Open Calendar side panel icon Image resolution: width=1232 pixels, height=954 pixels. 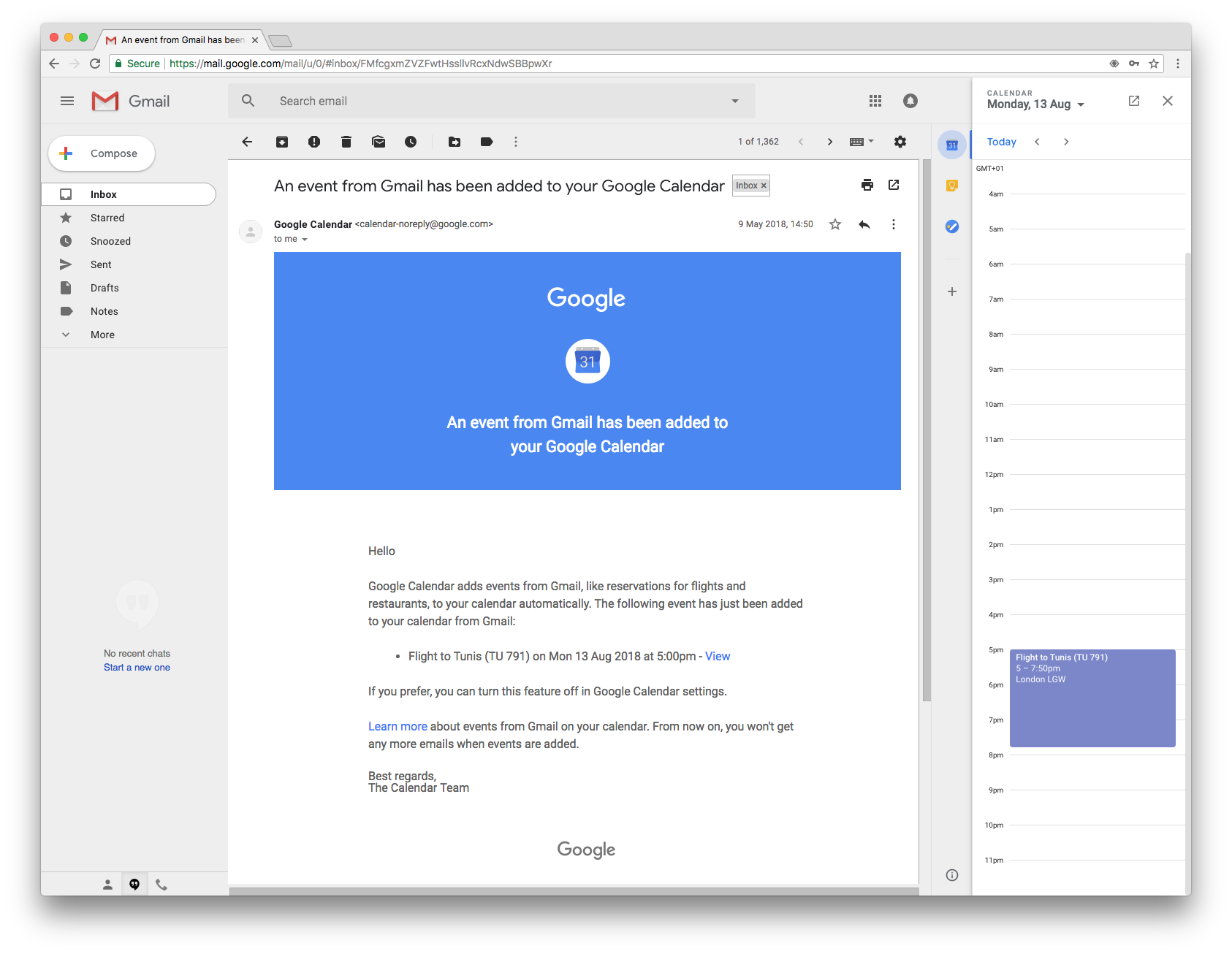click(952, 145)
